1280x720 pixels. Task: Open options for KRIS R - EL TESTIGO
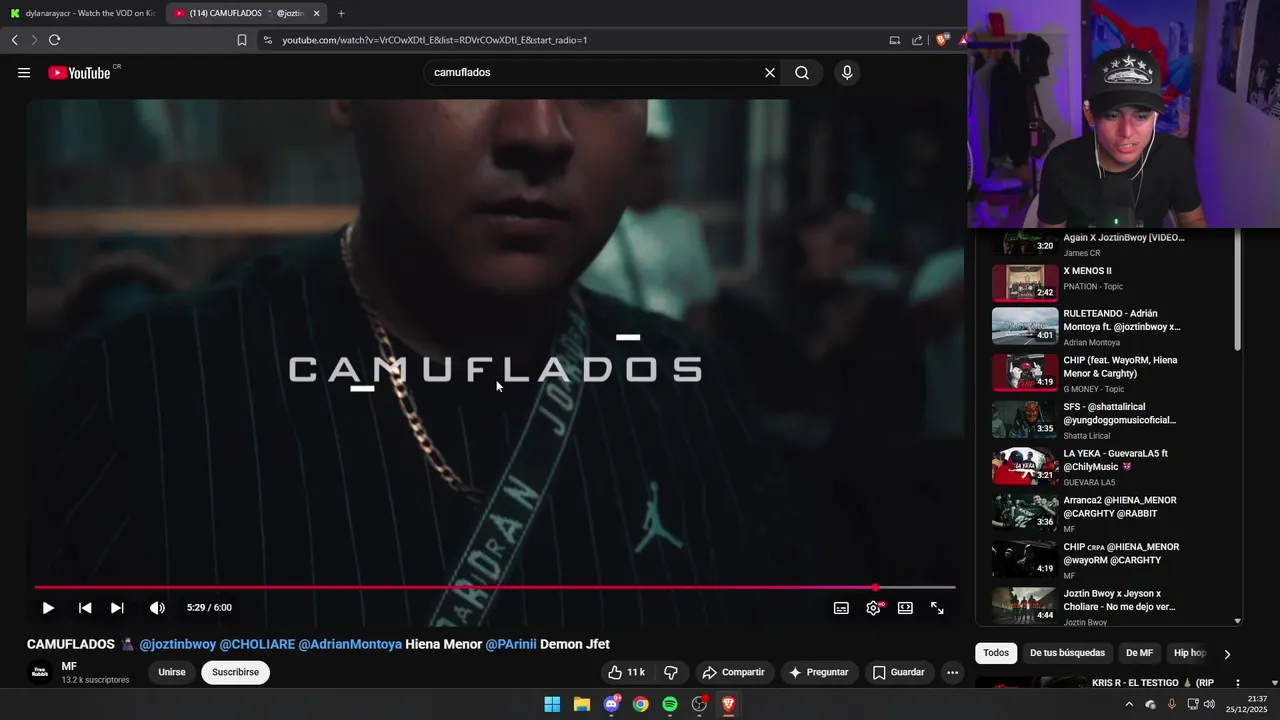[1237, 683]
